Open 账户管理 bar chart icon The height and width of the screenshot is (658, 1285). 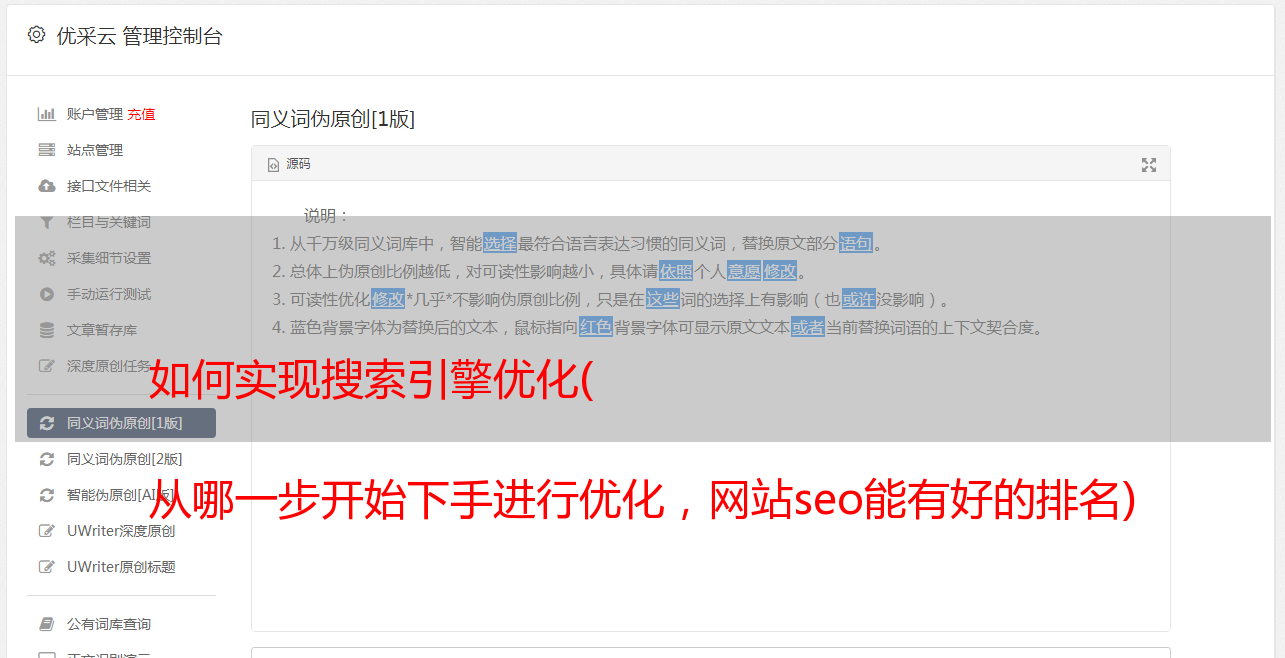click(x=46, y=114)
